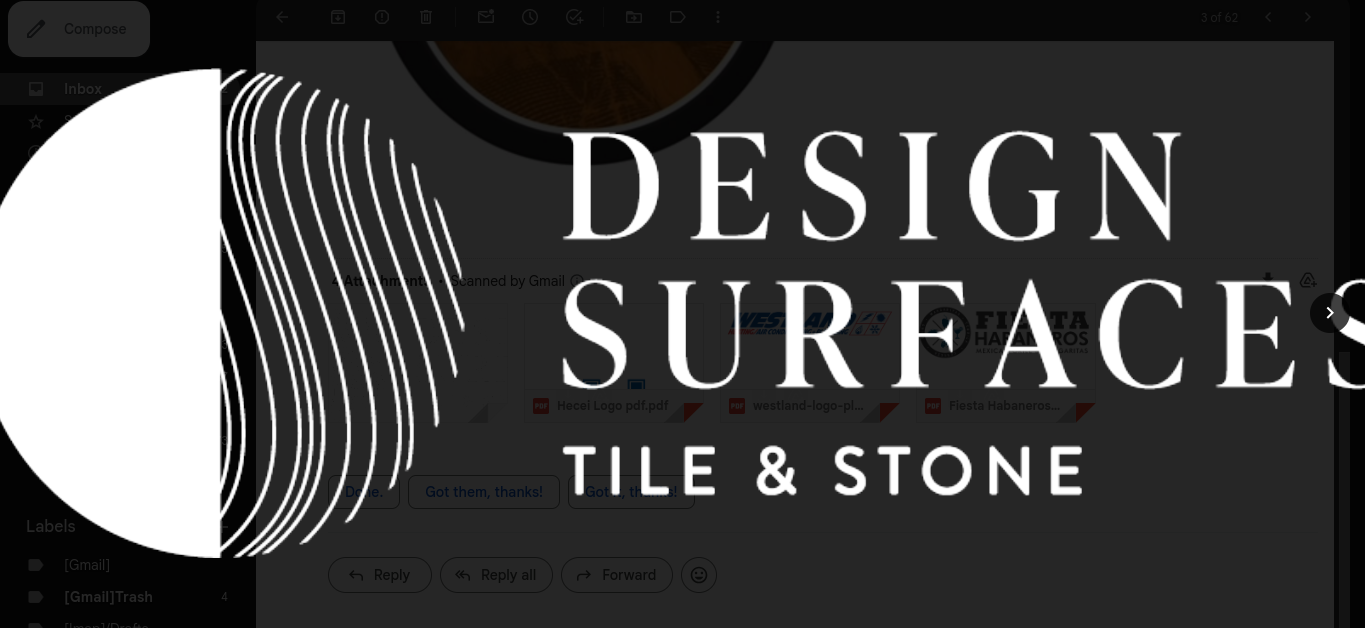The width and height of the screenshot is (1365, 628).
Task: Add this email to Tasks
Action: (x=574, y=17)
